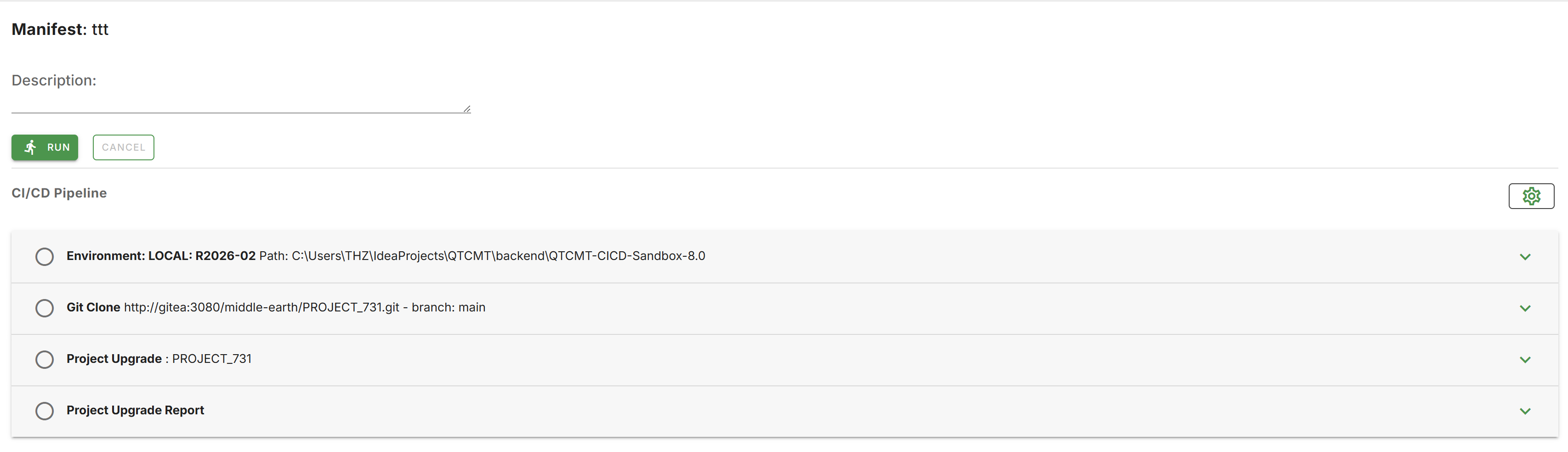The height and width of the screenshot is (452, 1568).
Task: Expand the Git Clone step chevron
Action: (x=1525, y=308)
